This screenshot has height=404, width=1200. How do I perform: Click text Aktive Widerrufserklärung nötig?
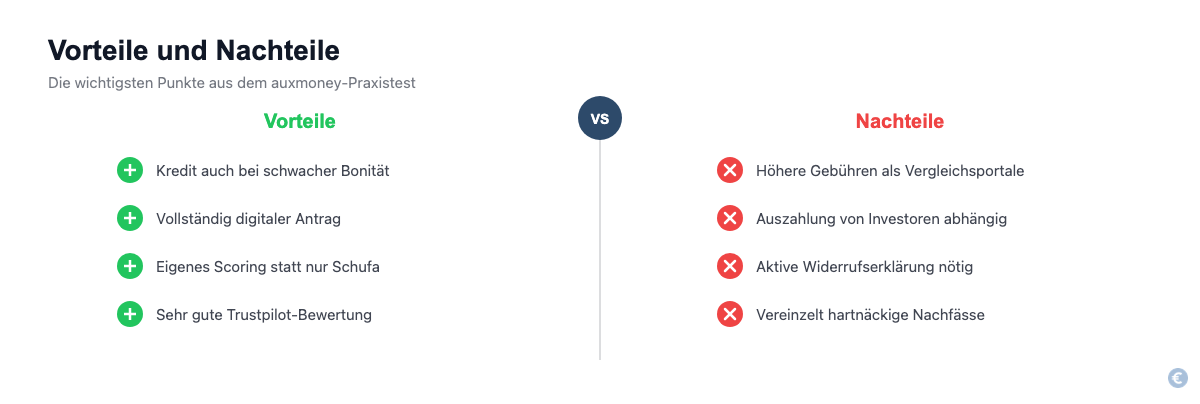864,267
